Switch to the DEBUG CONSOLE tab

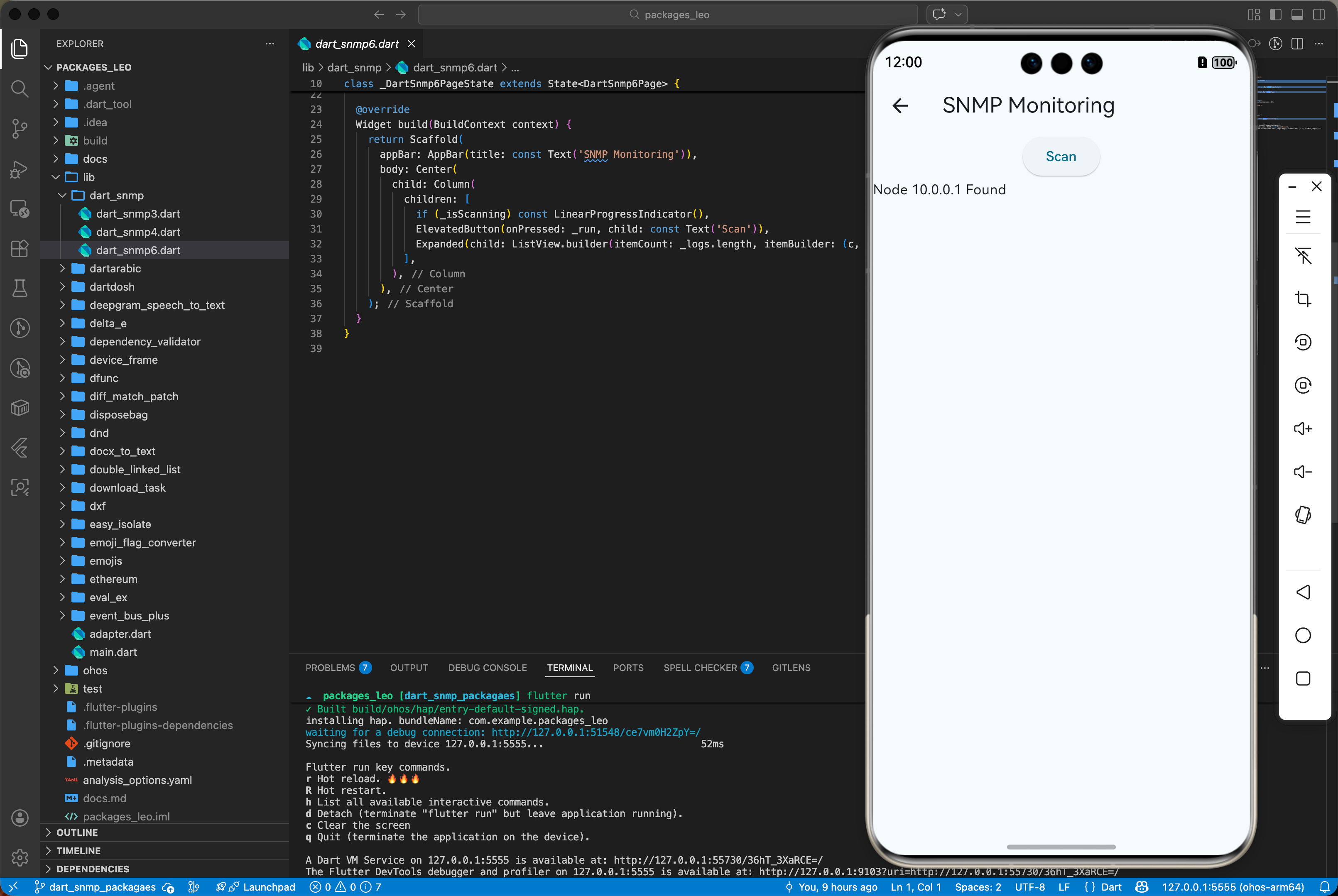click(487, 667)
